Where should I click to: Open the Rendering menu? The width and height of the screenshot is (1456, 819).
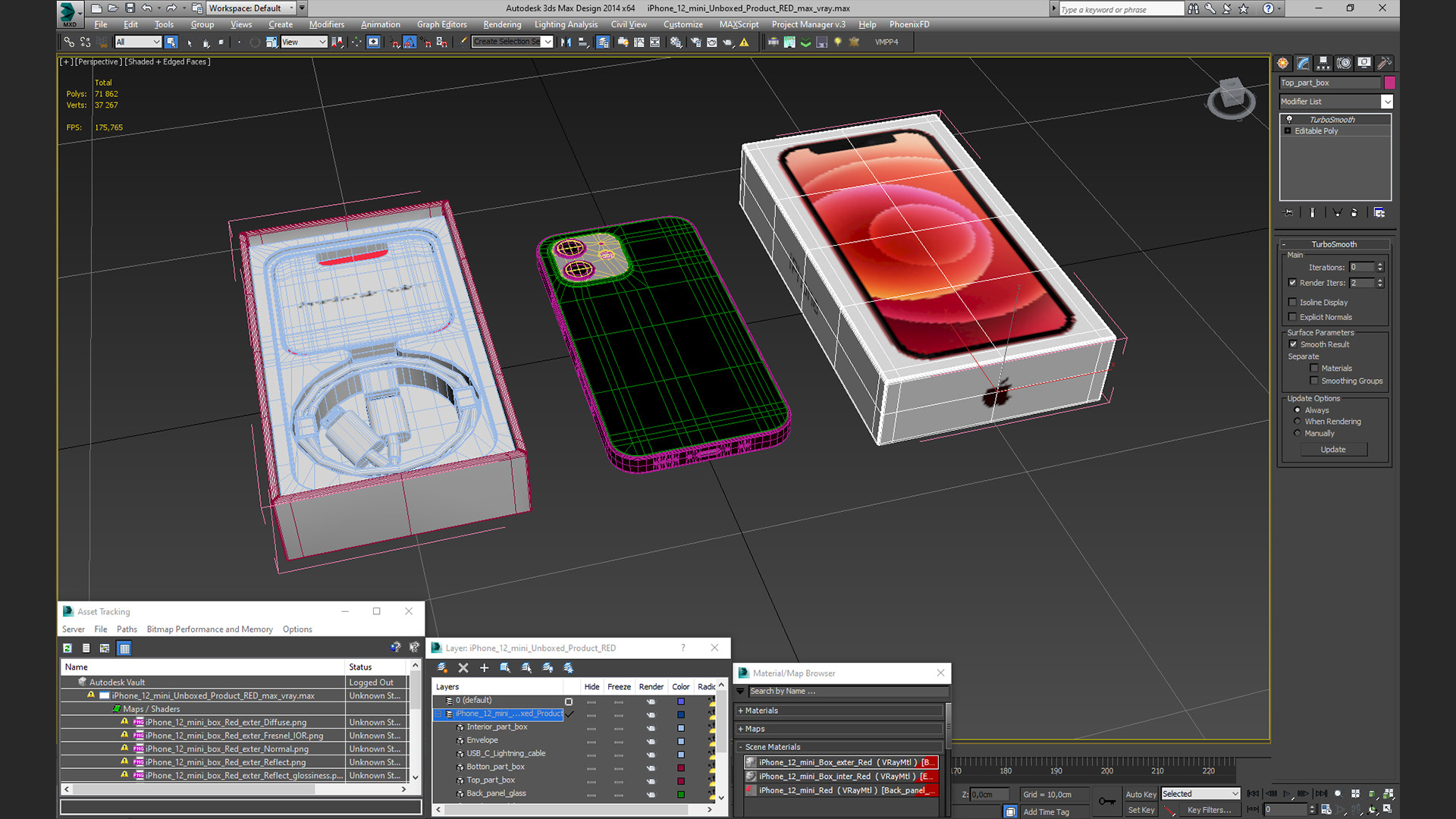502,25
